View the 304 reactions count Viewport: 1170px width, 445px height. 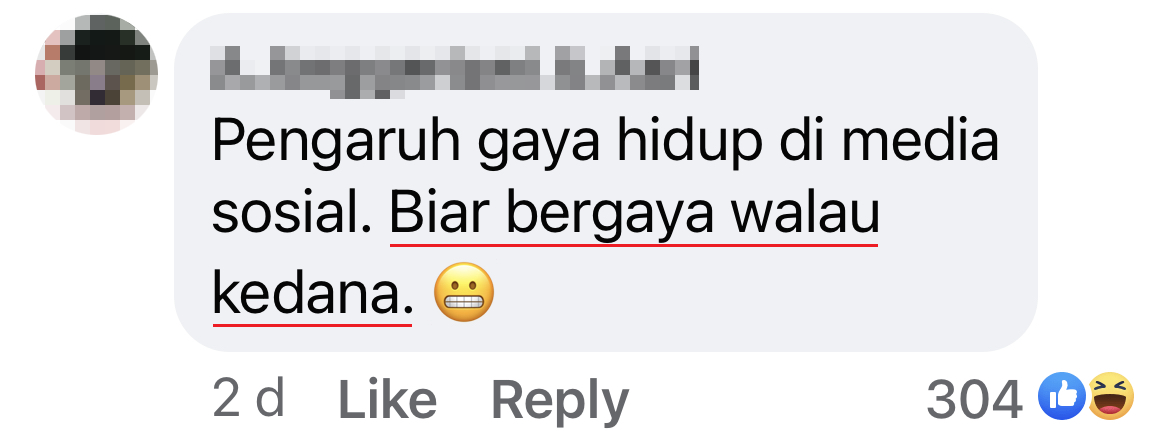[x=974, y=399]
